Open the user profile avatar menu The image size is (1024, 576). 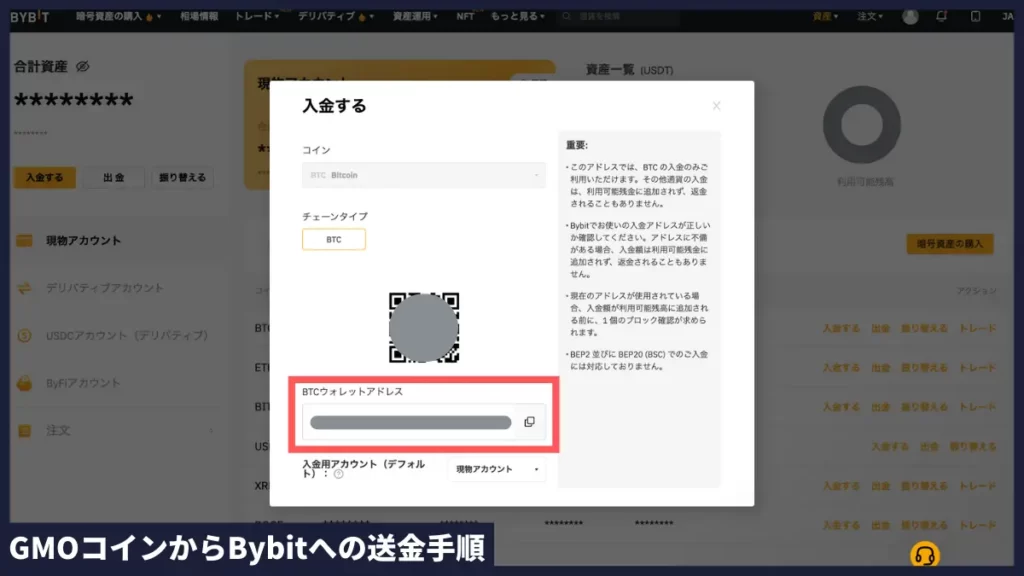point(910,16)
